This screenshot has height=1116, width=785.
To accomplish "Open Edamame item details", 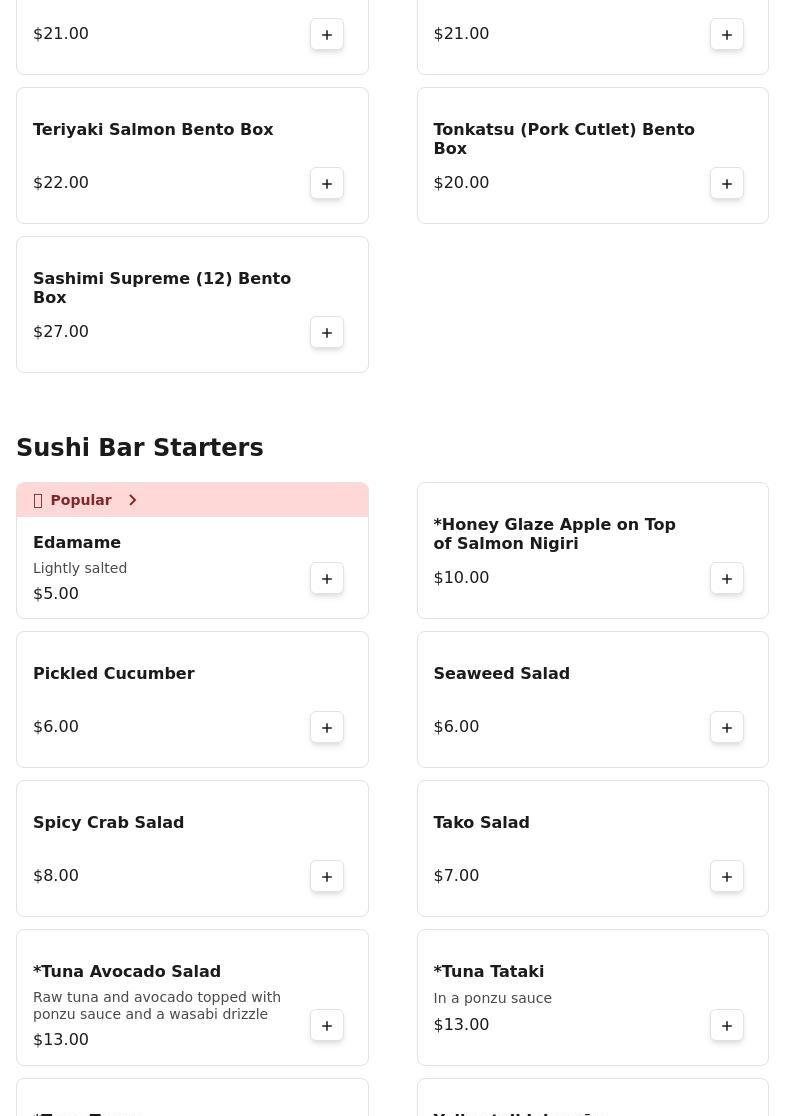I will coord(77,543).
